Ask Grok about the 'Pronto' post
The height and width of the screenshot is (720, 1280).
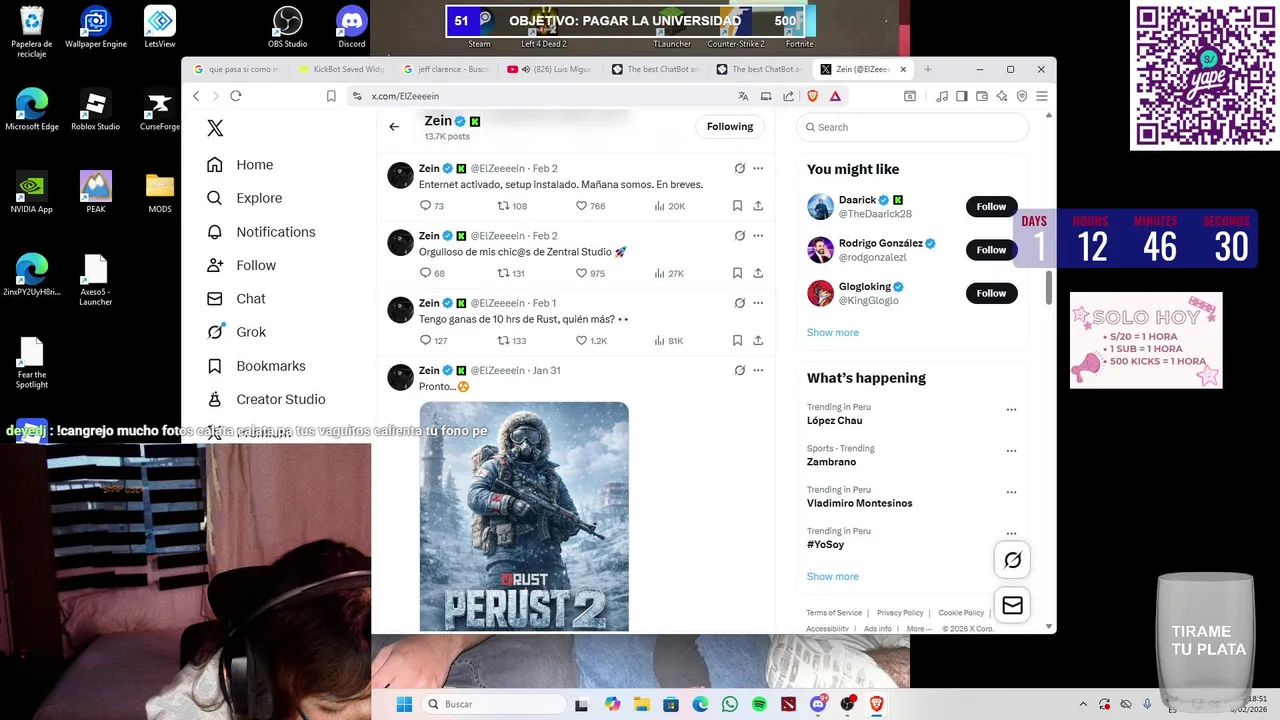tap(739, 370)
